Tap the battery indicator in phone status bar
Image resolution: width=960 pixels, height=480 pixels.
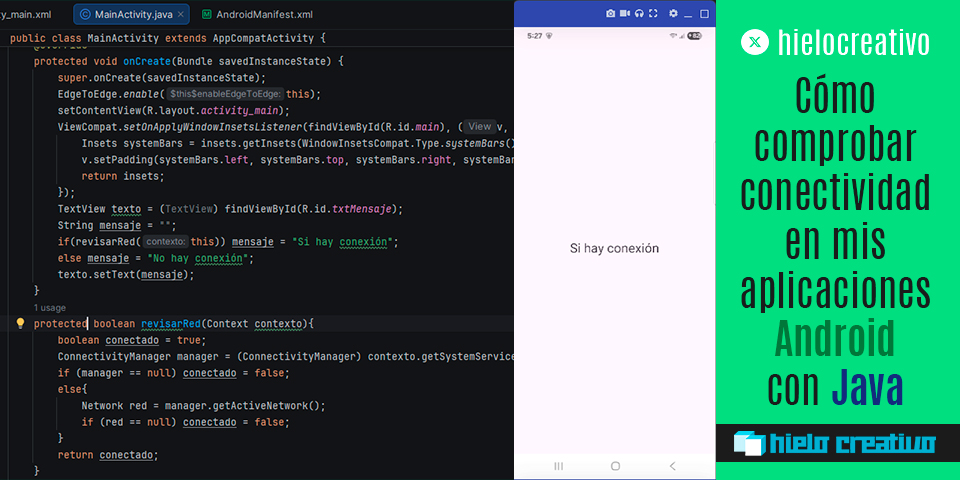coord(694,36)
